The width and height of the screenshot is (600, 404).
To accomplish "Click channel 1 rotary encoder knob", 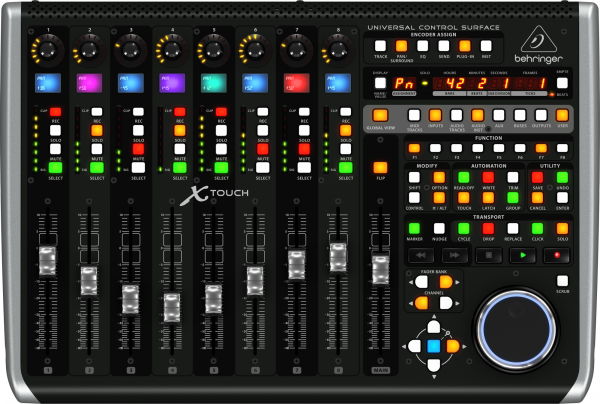I will [48, 50].
